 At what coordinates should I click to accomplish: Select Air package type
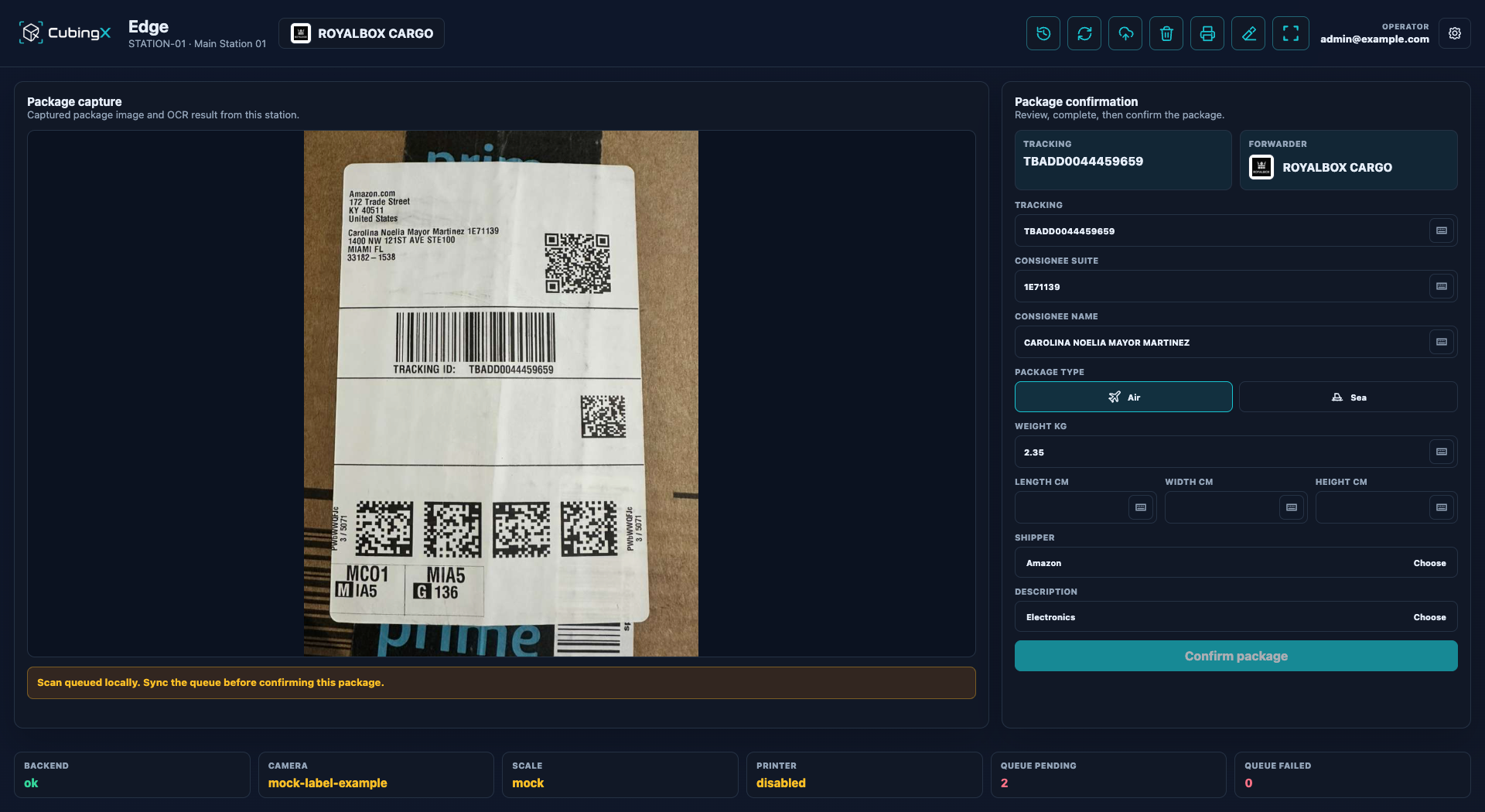1123,397
